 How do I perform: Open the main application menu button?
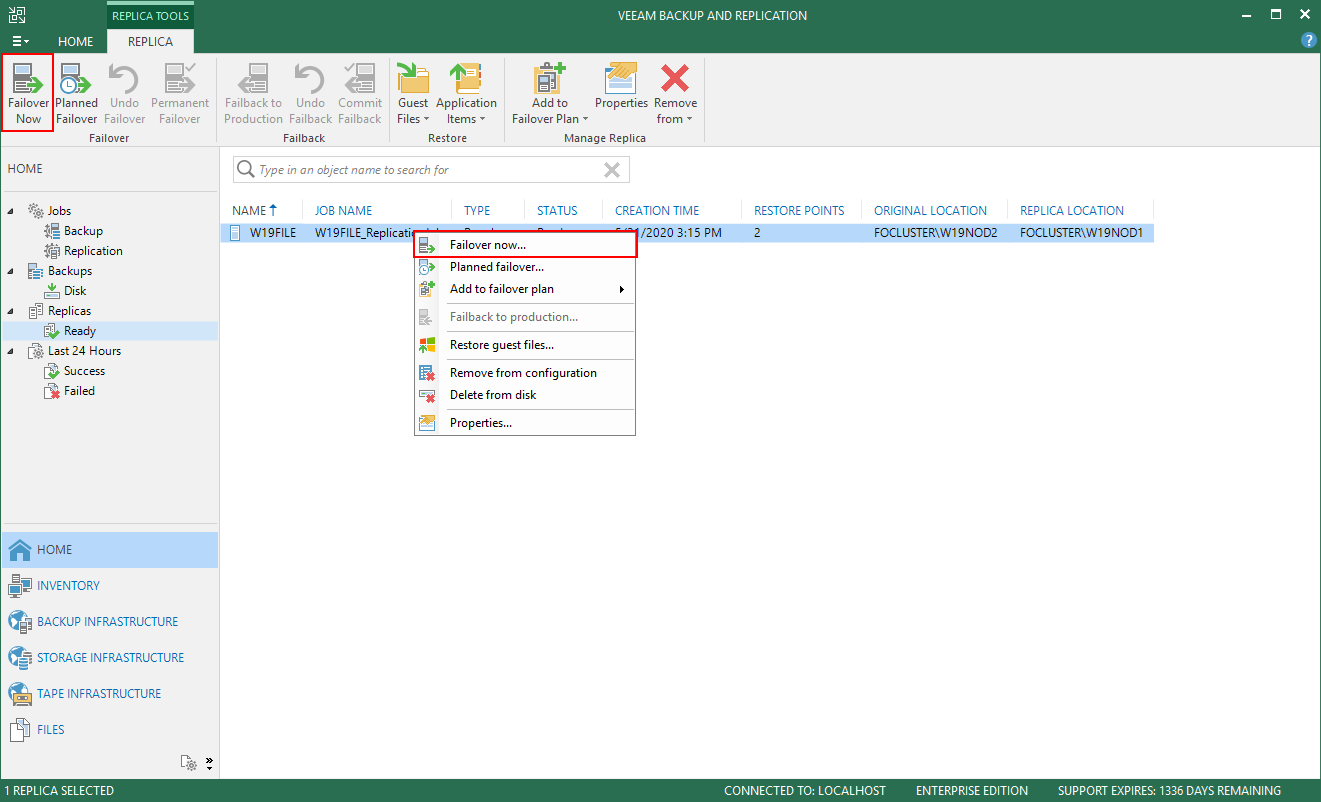pos(20,41)
